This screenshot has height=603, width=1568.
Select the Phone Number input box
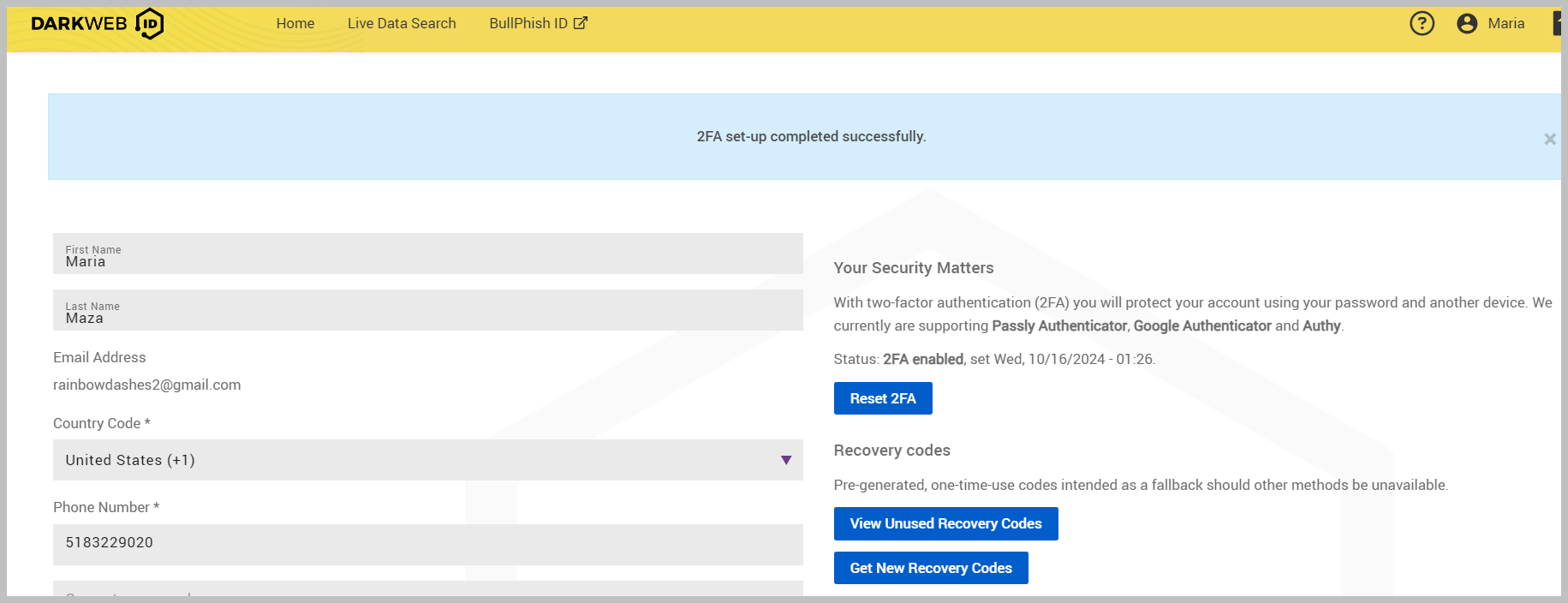pos(427,543)
